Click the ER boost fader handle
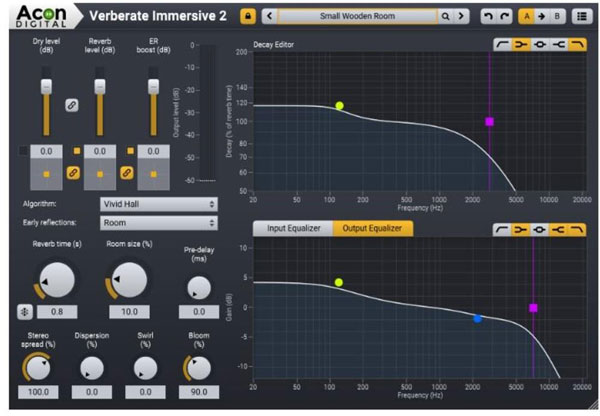 coord(152,86)
